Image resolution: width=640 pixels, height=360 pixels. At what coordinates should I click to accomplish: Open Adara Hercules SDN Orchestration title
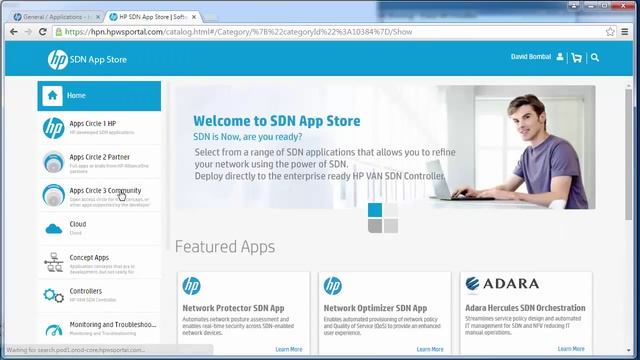[525, 308]
